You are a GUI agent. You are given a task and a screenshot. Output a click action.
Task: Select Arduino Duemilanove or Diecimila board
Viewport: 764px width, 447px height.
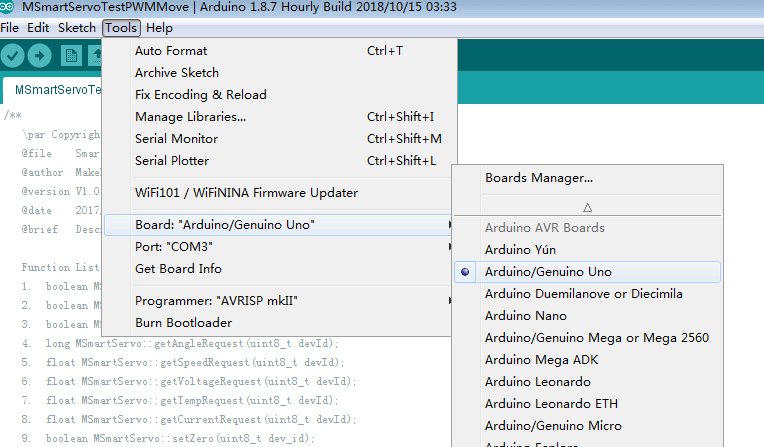[x=587, y=294]
